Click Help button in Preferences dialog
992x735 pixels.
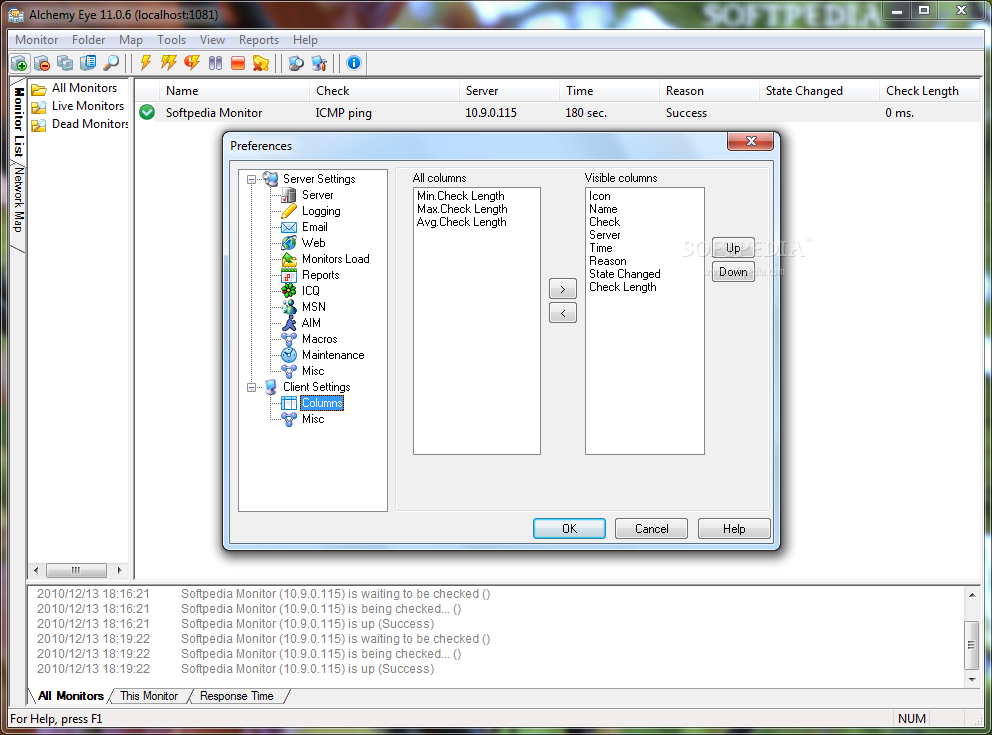pyautogui.click(x=734, y=529)
